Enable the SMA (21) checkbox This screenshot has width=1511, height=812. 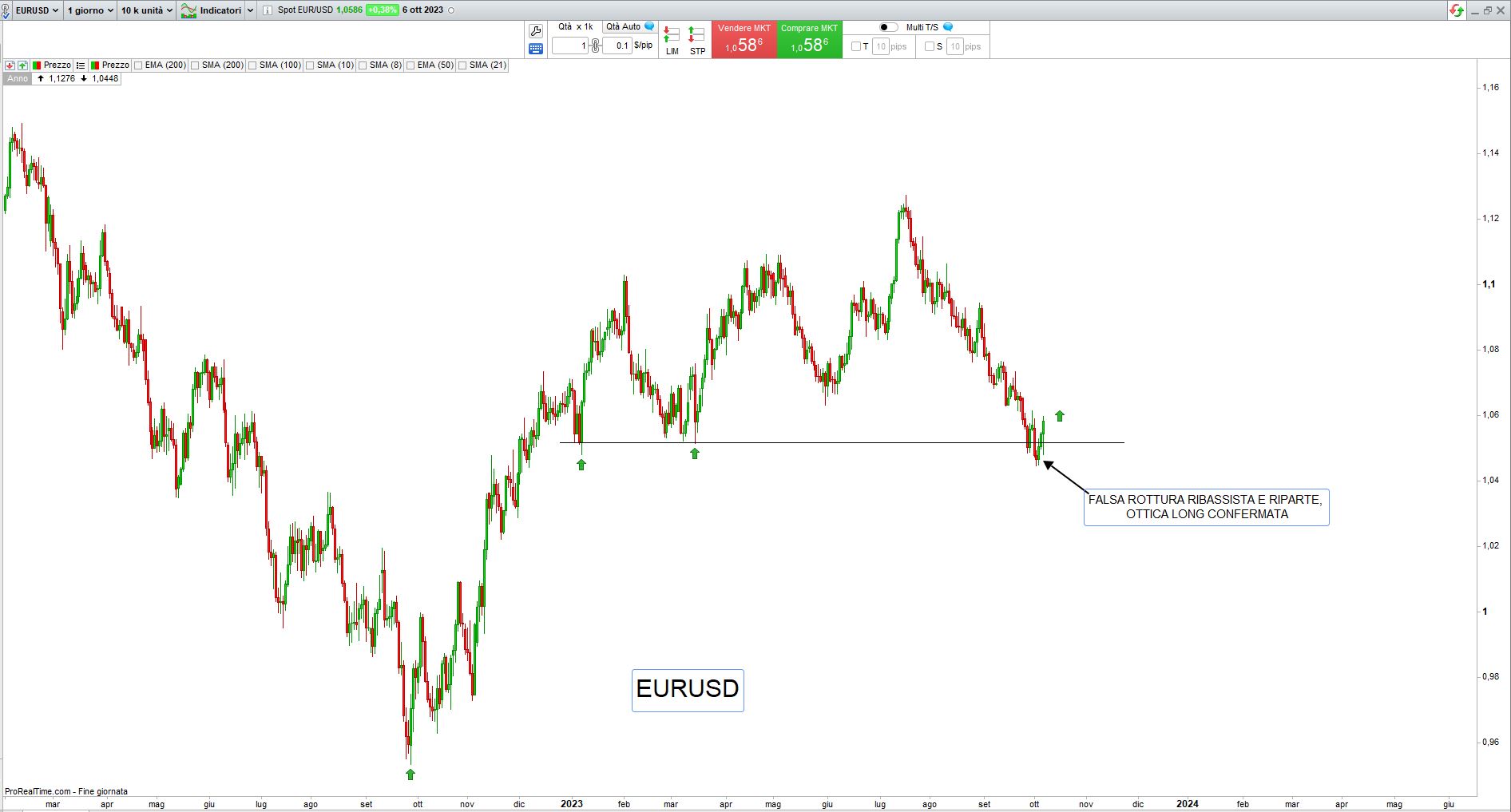(x=463, y=65)
